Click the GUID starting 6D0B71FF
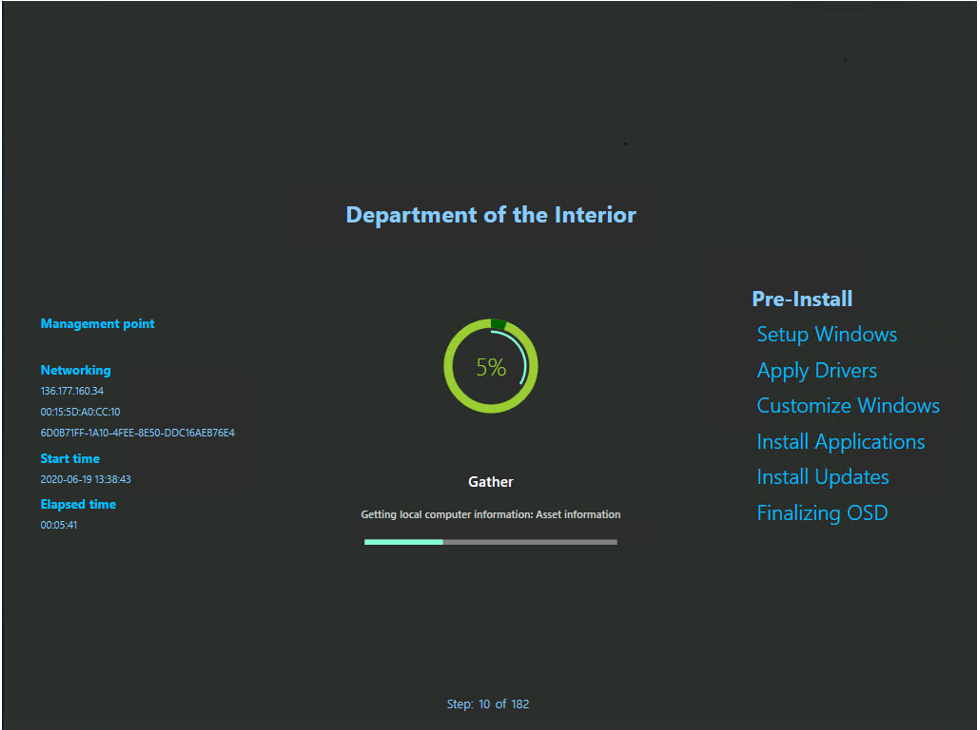 (x=138, y=432)
